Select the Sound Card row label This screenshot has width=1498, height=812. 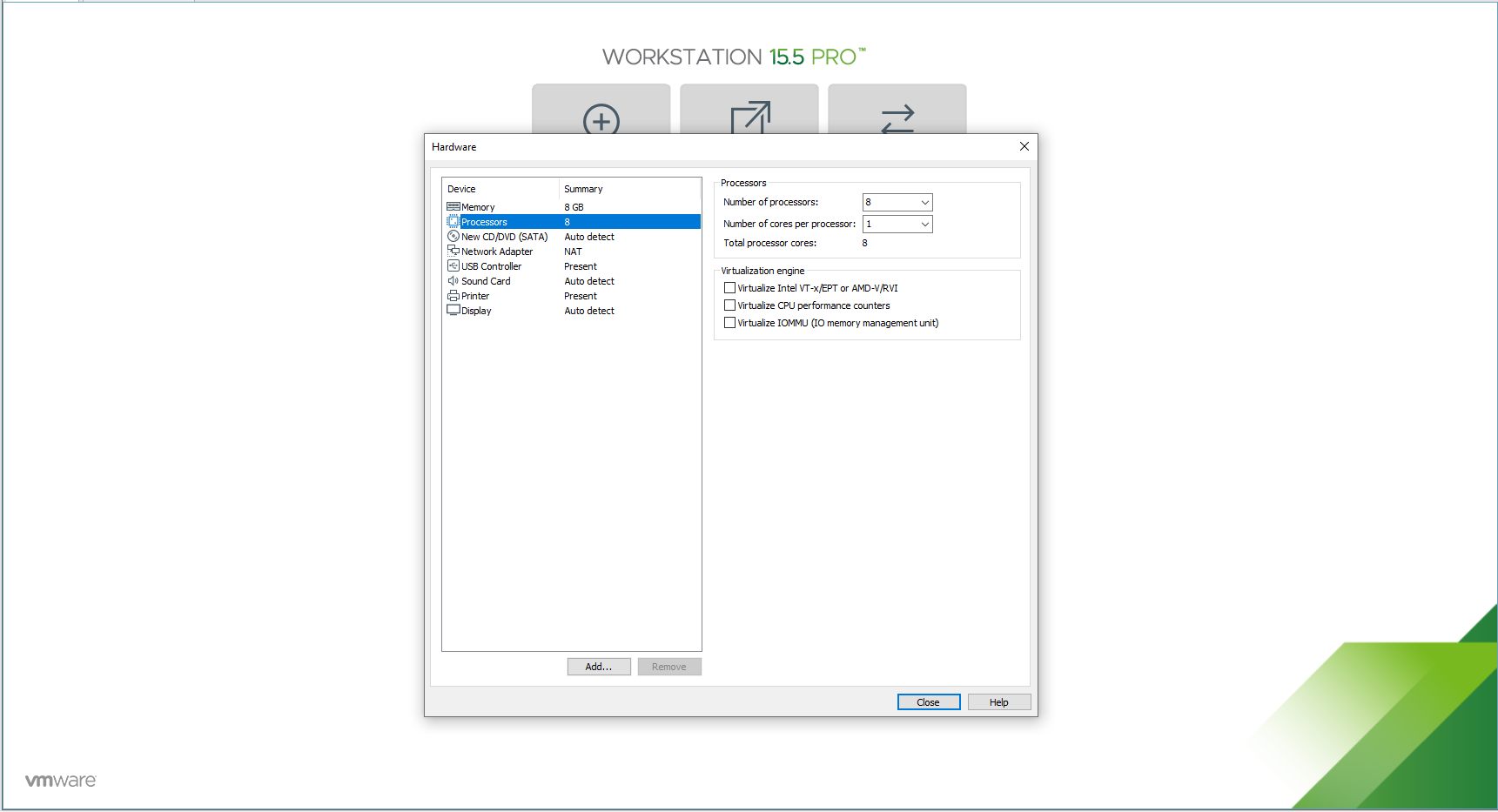coord(486,281)
